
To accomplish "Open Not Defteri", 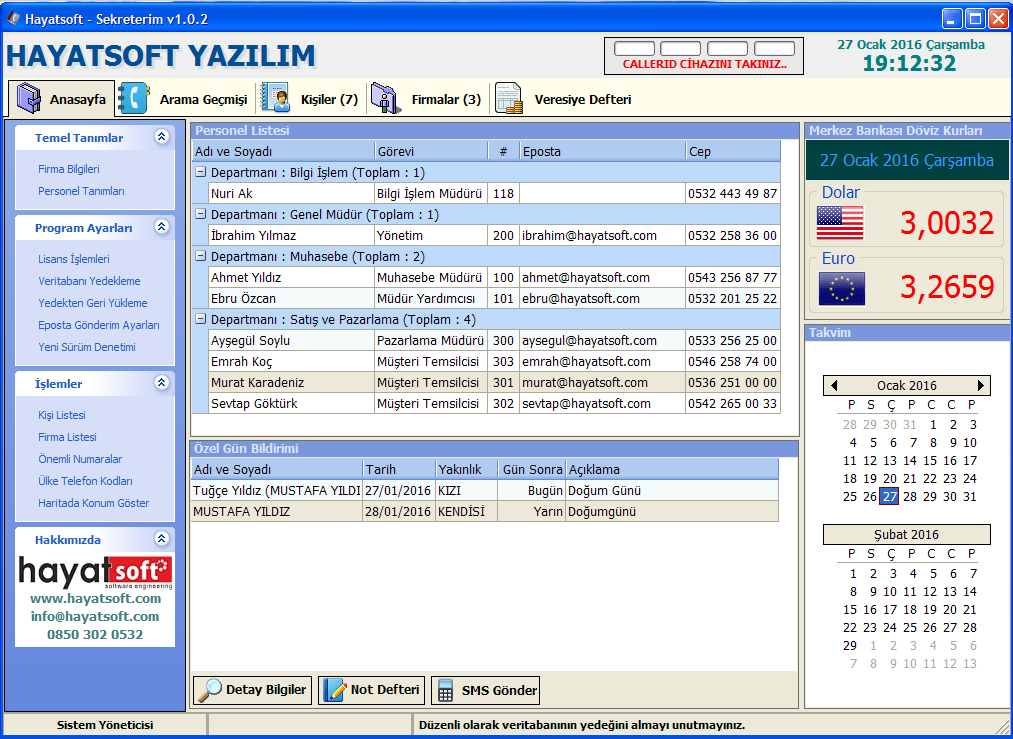I will (371, 690).
